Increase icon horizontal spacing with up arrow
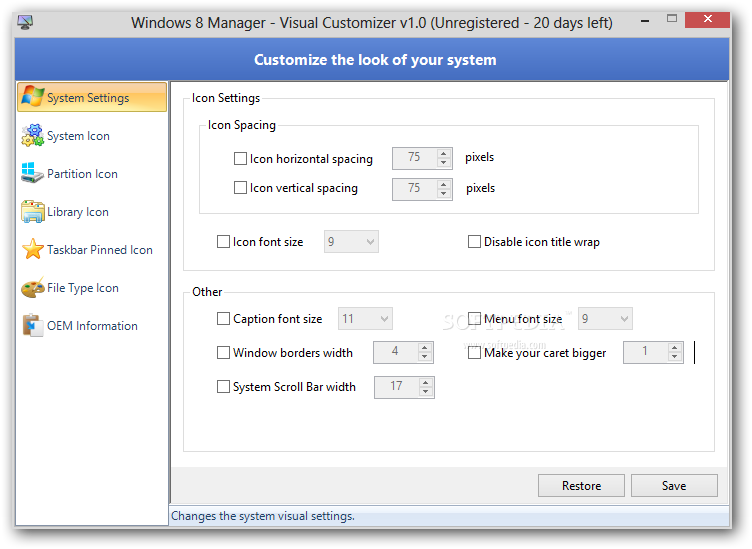Screen dimensions: 752x549 coord(444,154)
